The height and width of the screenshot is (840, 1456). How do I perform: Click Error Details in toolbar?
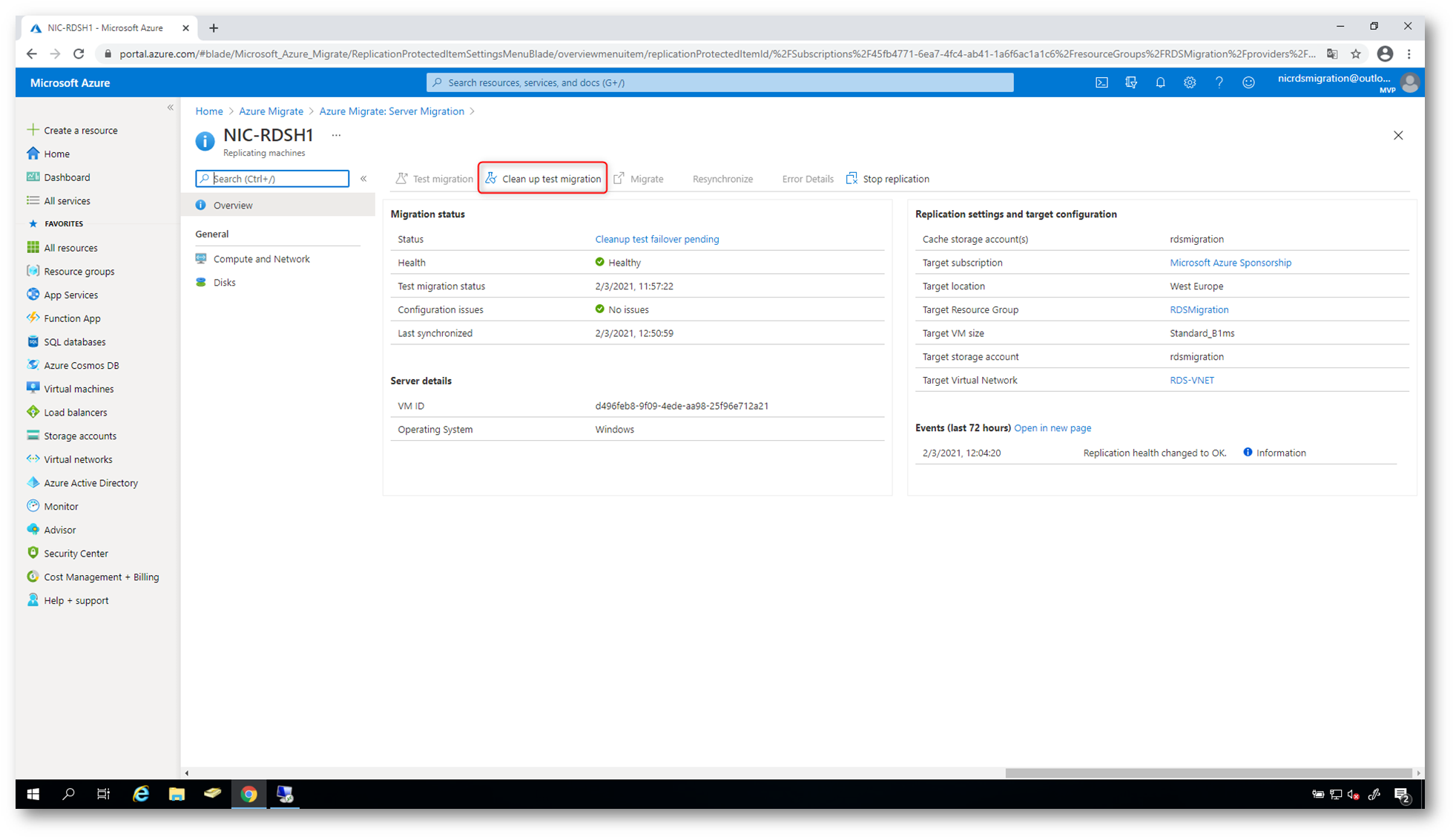(808, 179)
